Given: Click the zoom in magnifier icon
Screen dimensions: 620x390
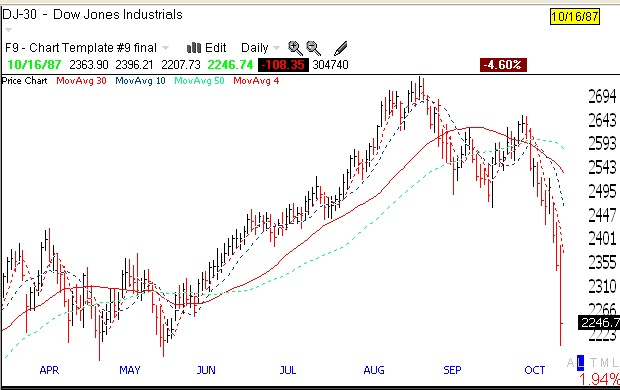Looking at the screenshot, I should [295, 48].
